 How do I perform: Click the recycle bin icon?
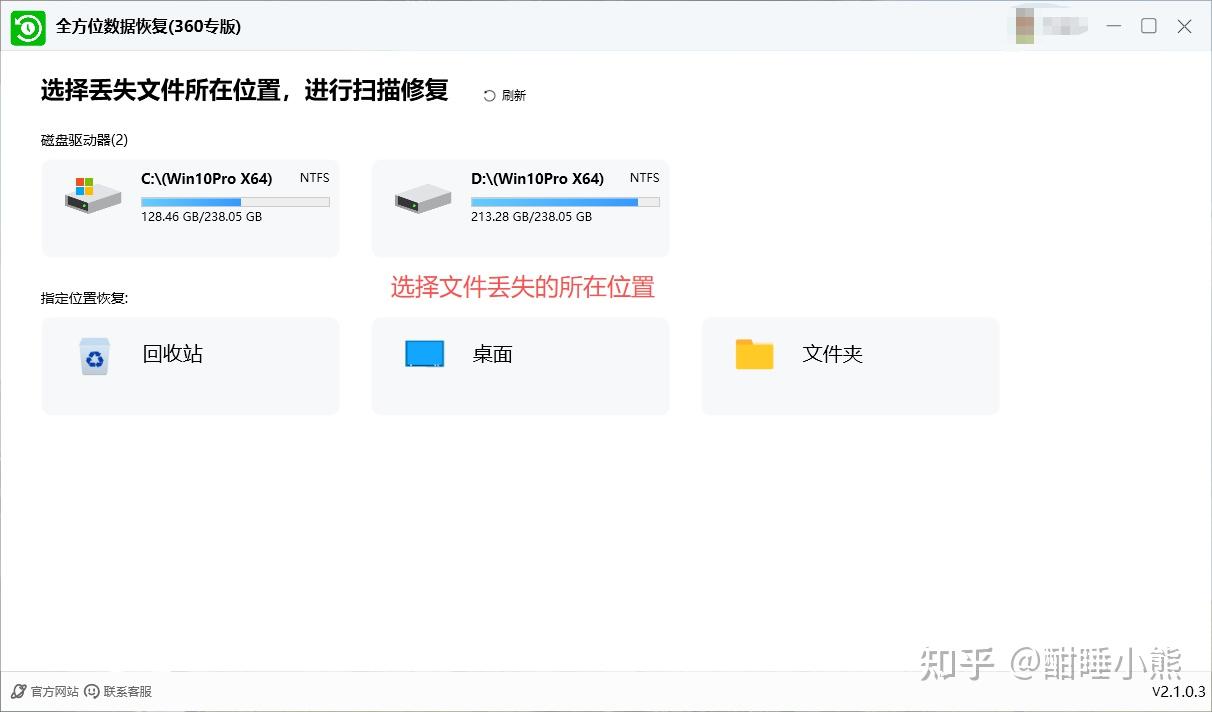[x=95, y=356]
